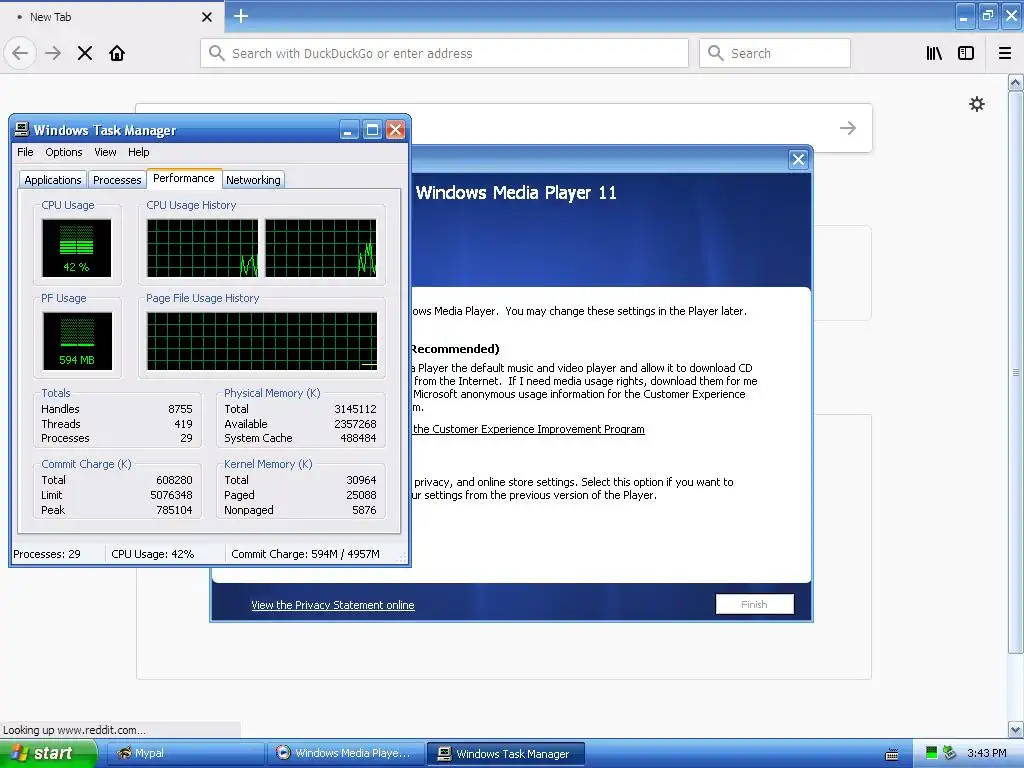Open new tab settings gear icon
Viewport: 1024px width, 768px height.
pos(977,104)
